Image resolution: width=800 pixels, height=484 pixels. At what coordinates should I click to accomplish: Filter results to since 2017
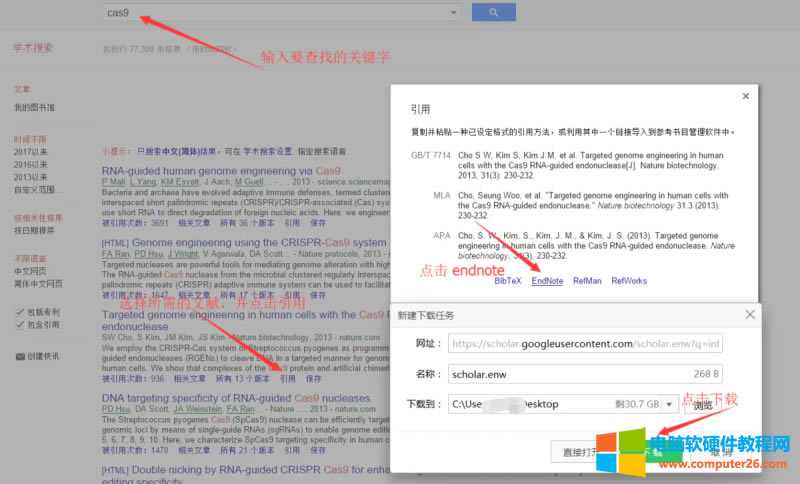click(x=30, y=150)
